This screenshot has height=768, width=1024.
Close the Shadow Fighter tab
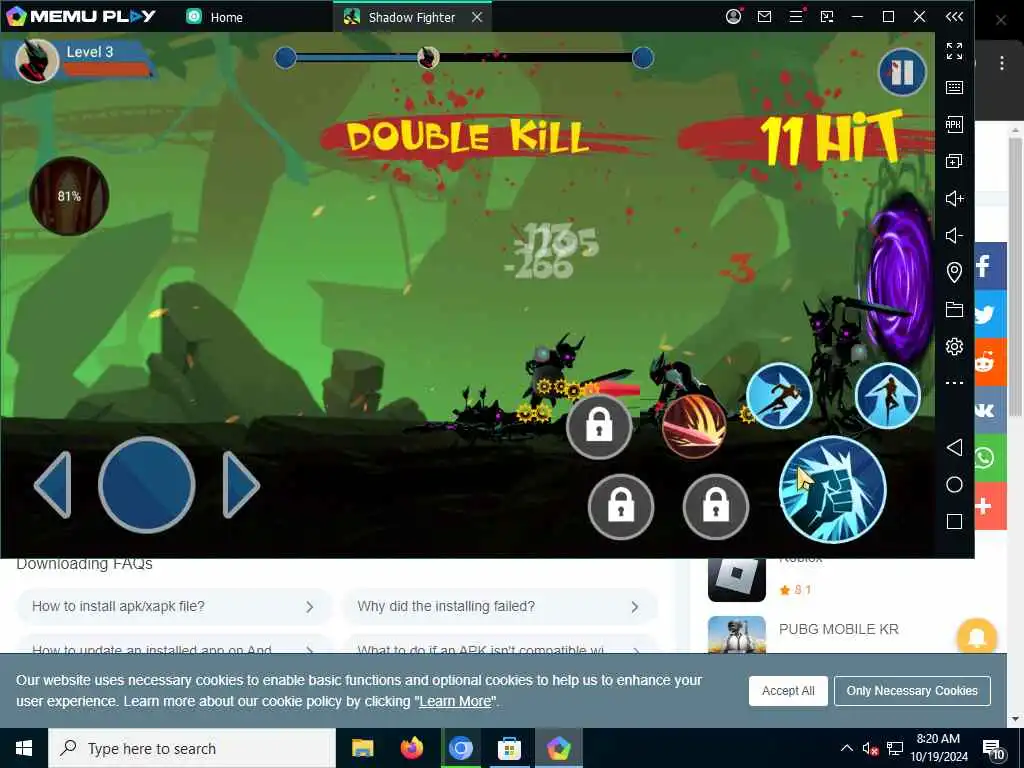pos(477,17)
